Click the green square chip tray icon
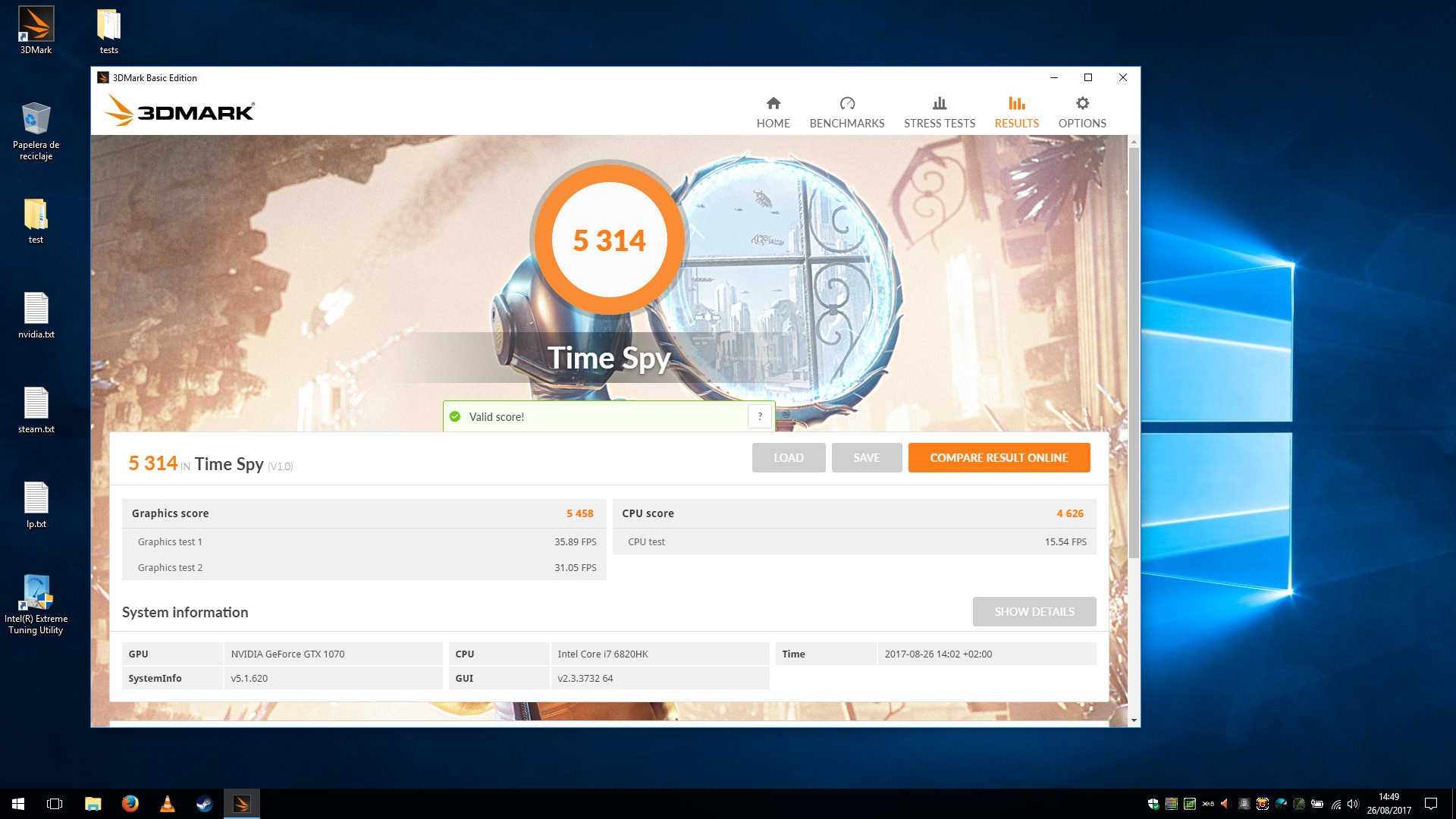1456x819 pixels. 1190,804
